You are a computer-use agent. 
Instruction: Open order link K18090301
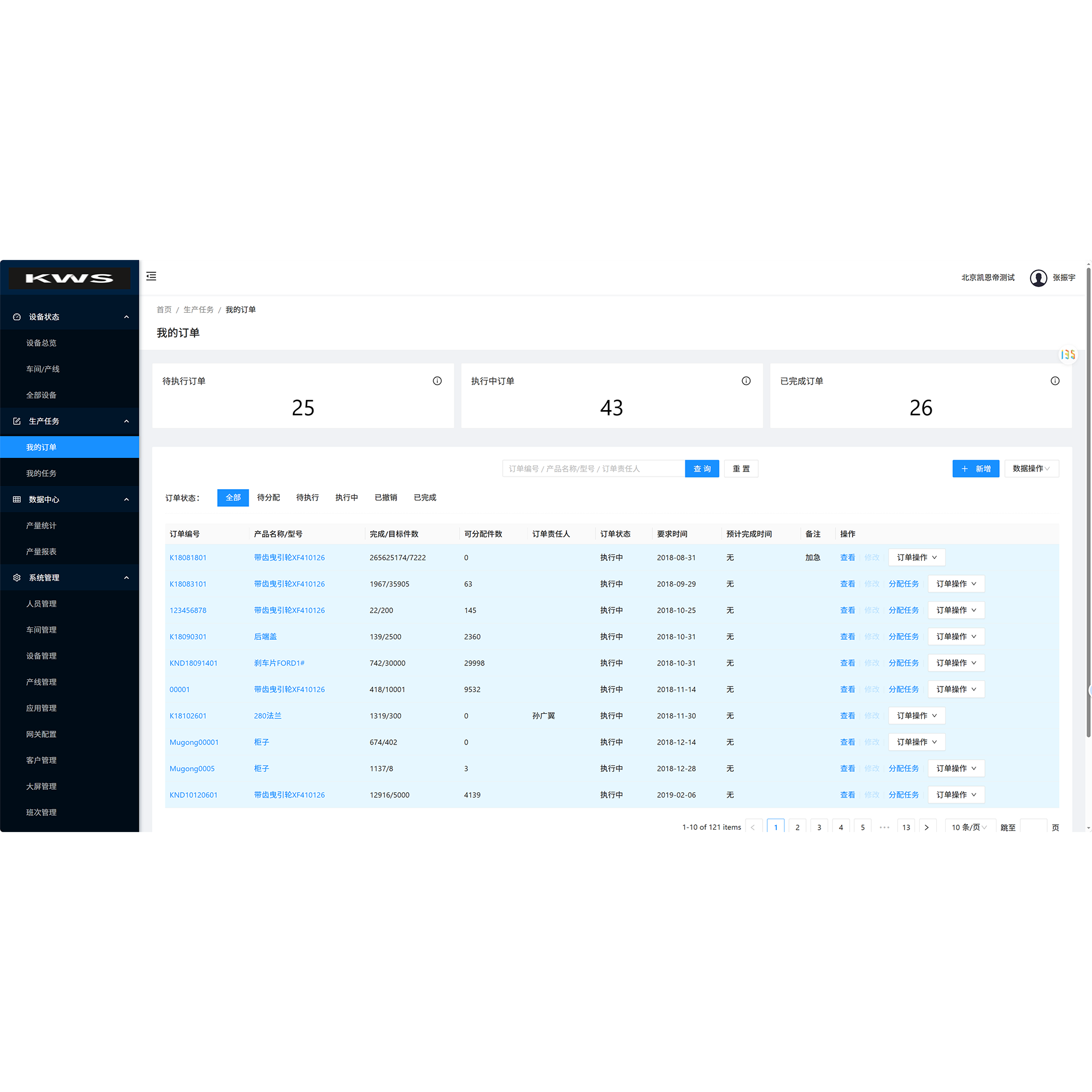click(x=188, y=637)
